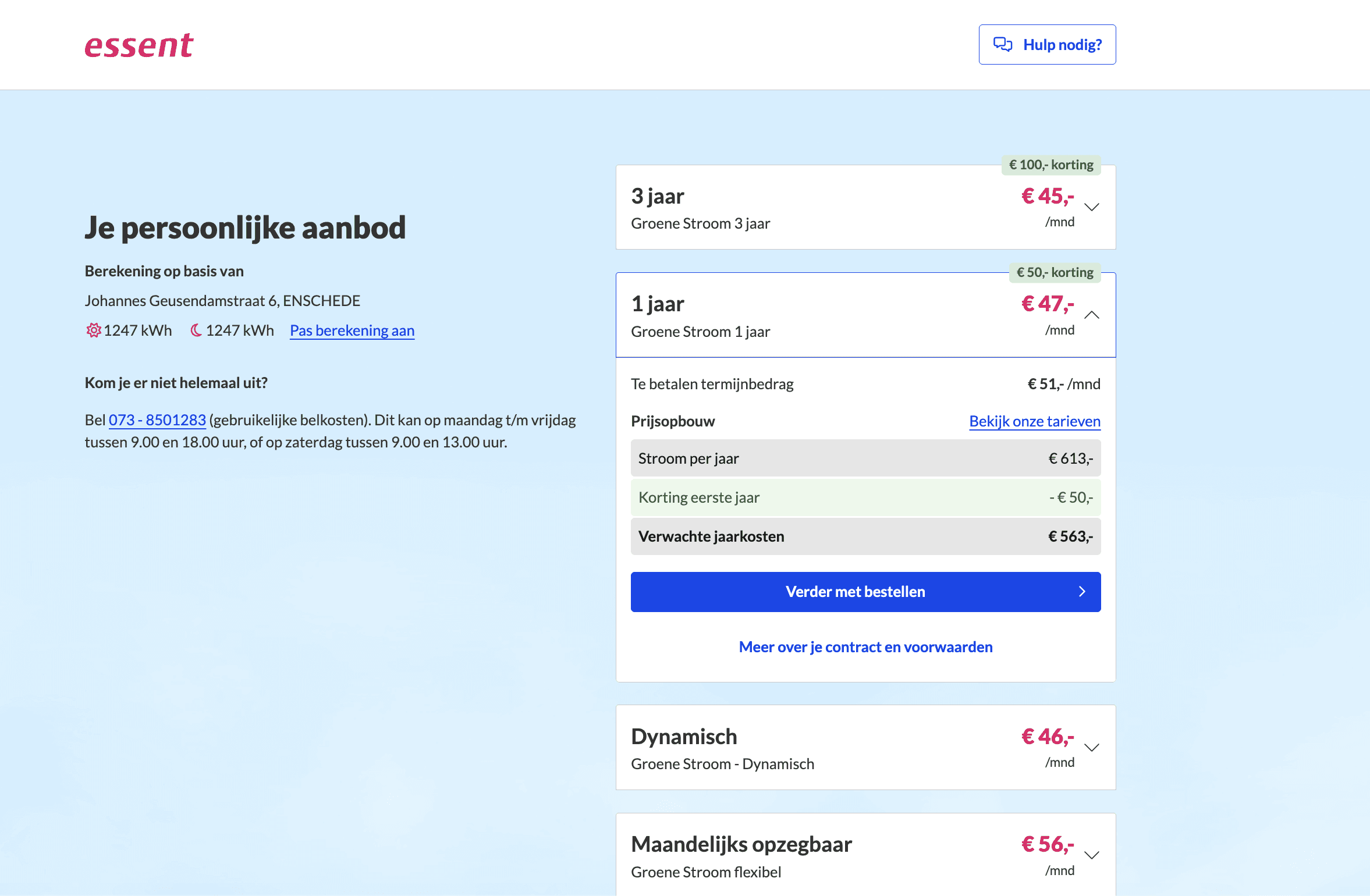Viewport: 1370px width, 896px height.
Task: Expand the 3 jaar offer chevron
Action: click(x=1092, y=207)
